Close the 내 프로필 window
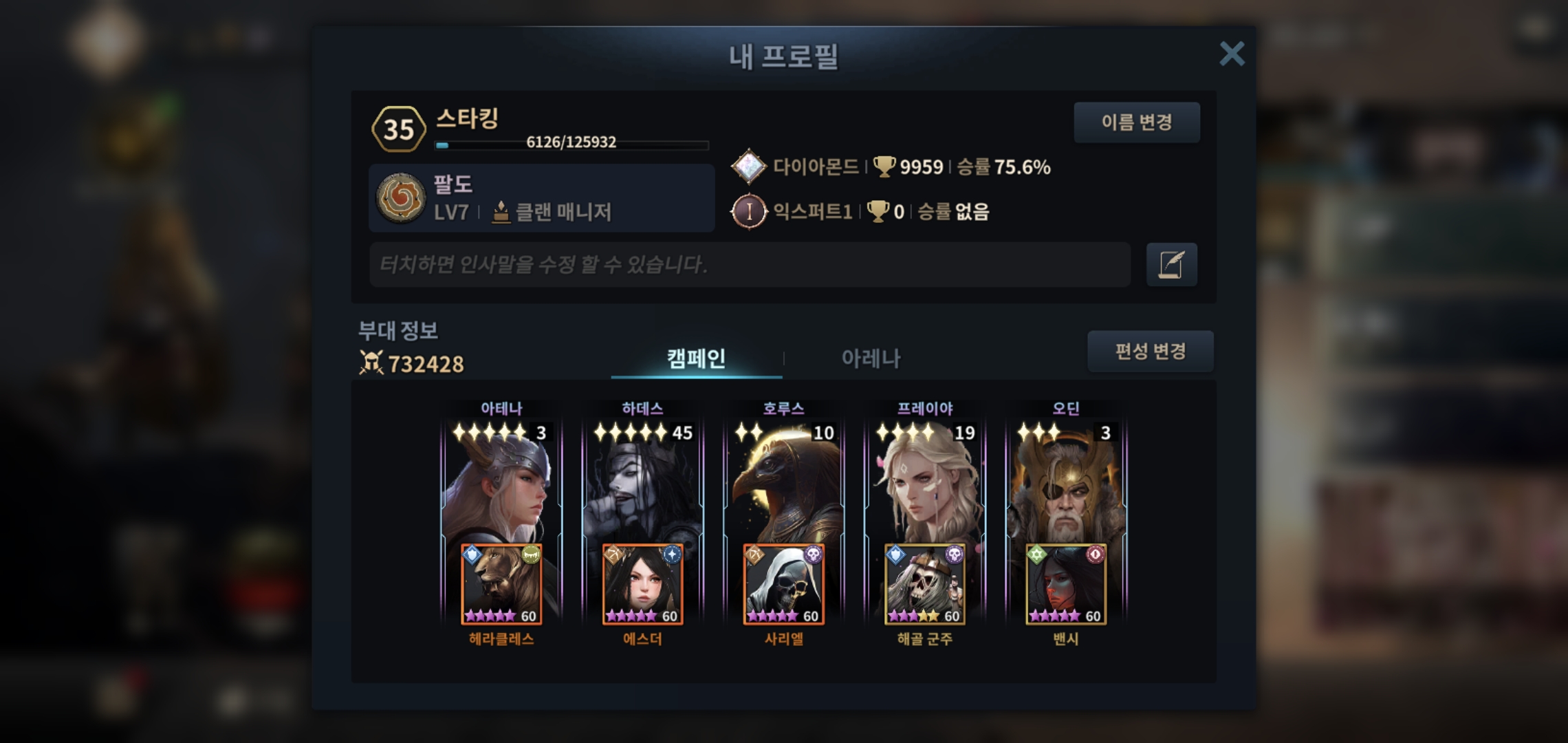Screen dimensions: 1568x743 (x=1232, y=53)
